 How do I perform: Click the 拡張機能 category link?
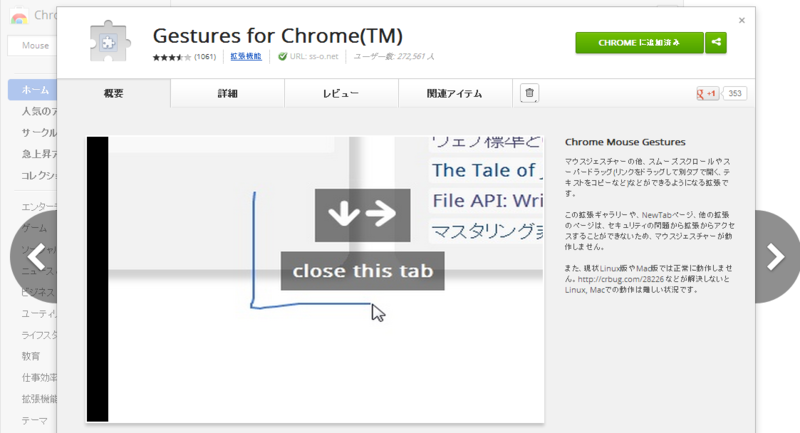(245, 56)
